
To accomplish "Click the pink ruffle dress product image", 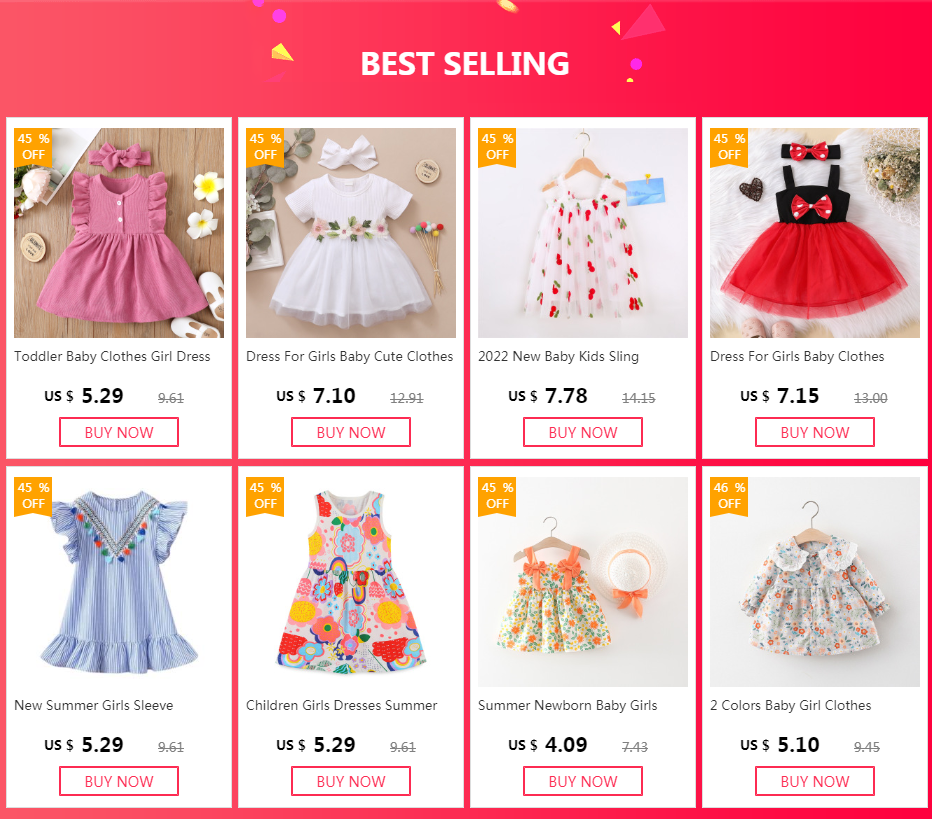I will [119, 233].
